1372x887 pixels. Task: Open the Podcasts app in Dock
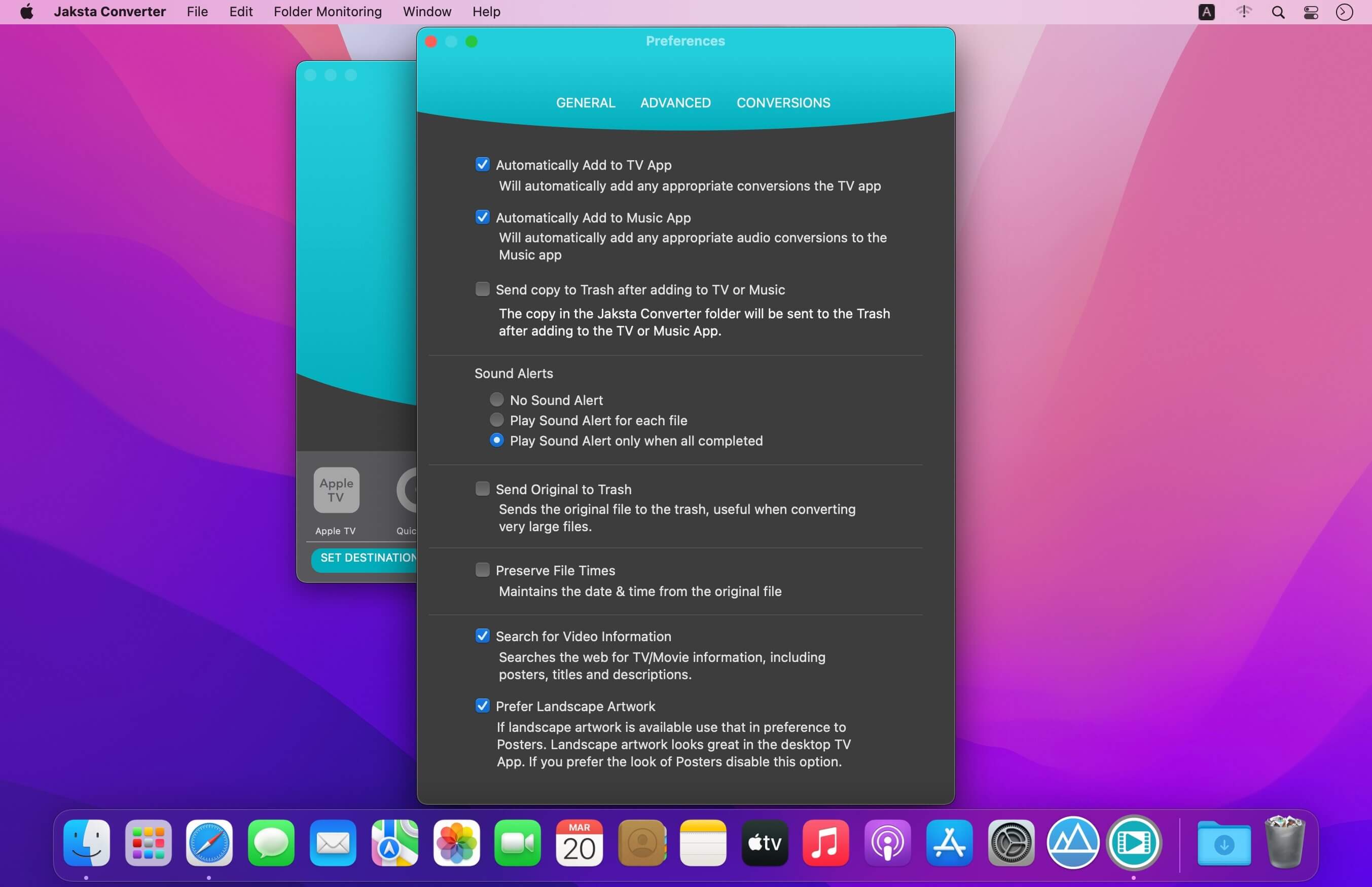tap(888, 842)
